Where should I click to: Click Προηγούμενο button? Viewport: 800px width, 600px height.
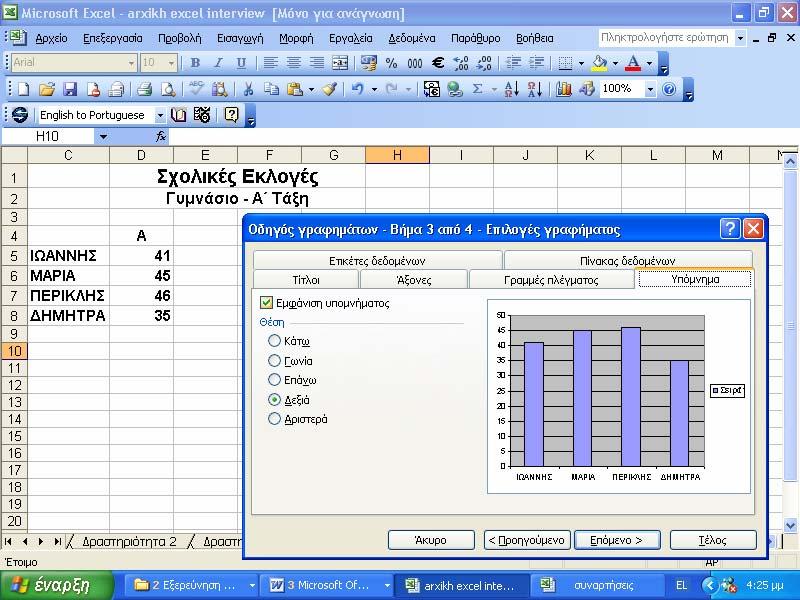click(x=527, y=540)
